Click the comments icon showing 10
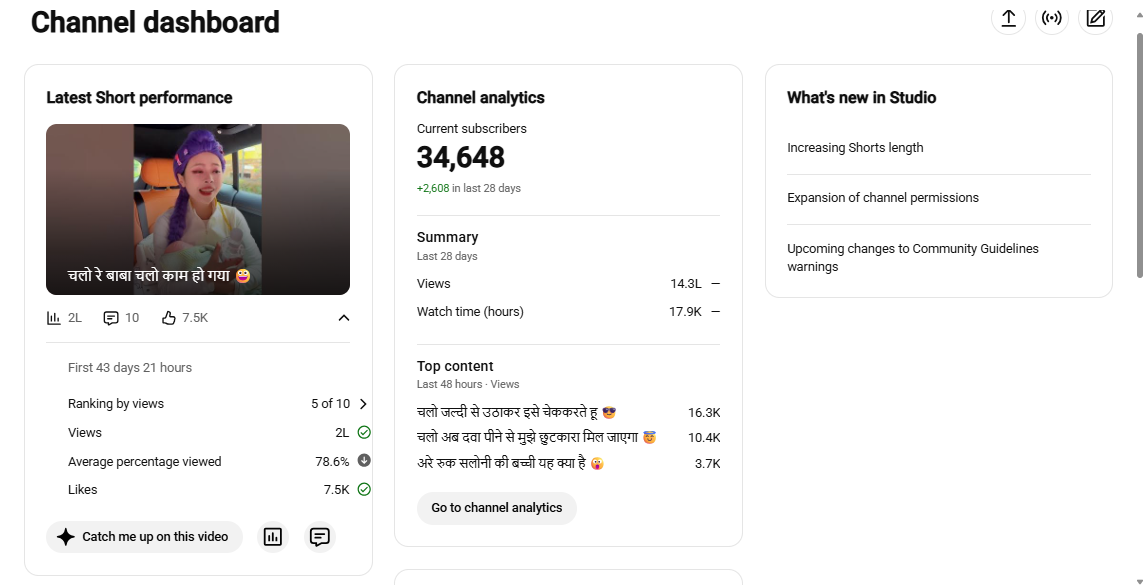This screenshot has width=1144, height=585. [111, 318]
